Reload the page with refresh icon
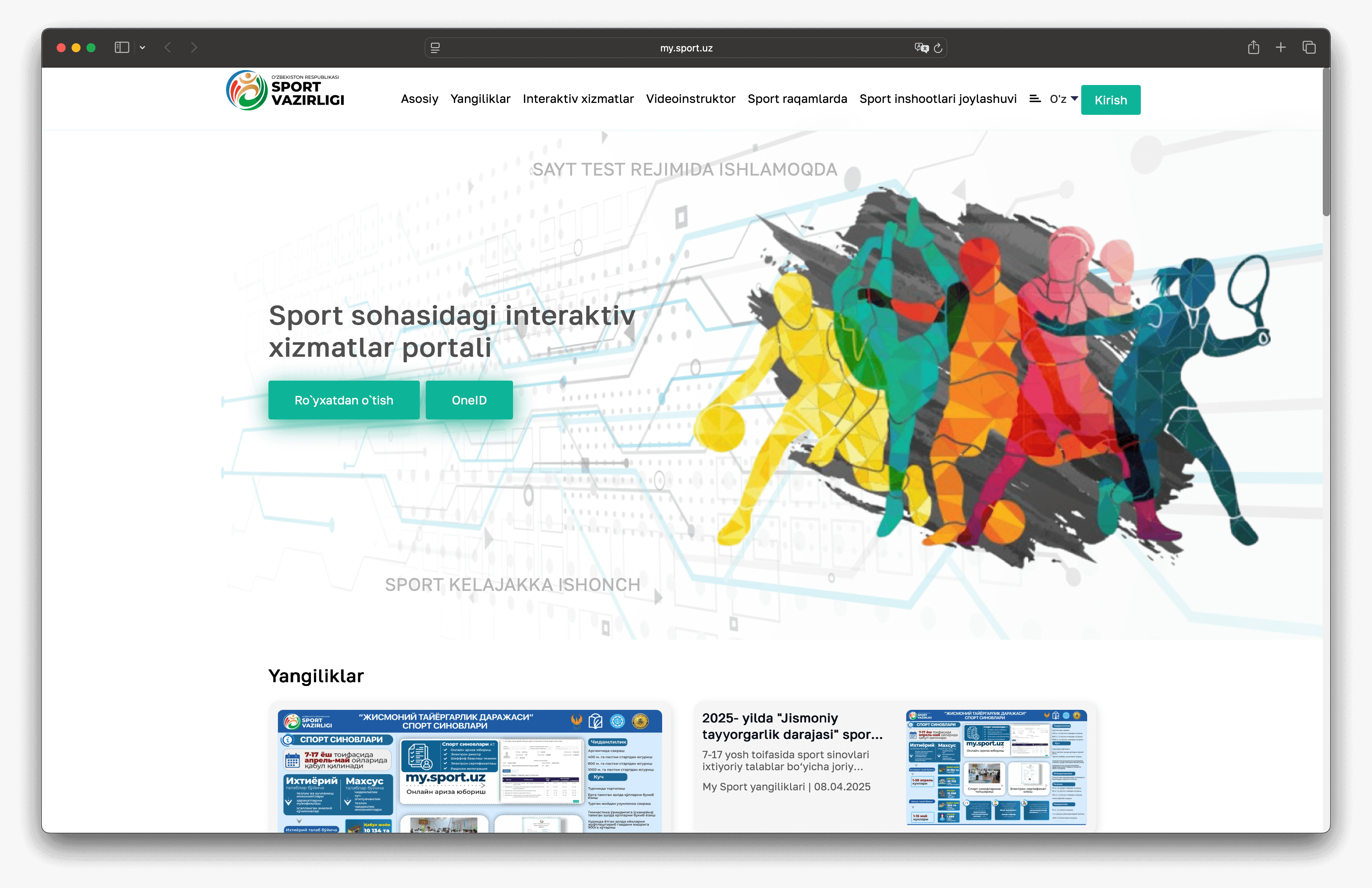1372x888 pixels. (938, 48)
